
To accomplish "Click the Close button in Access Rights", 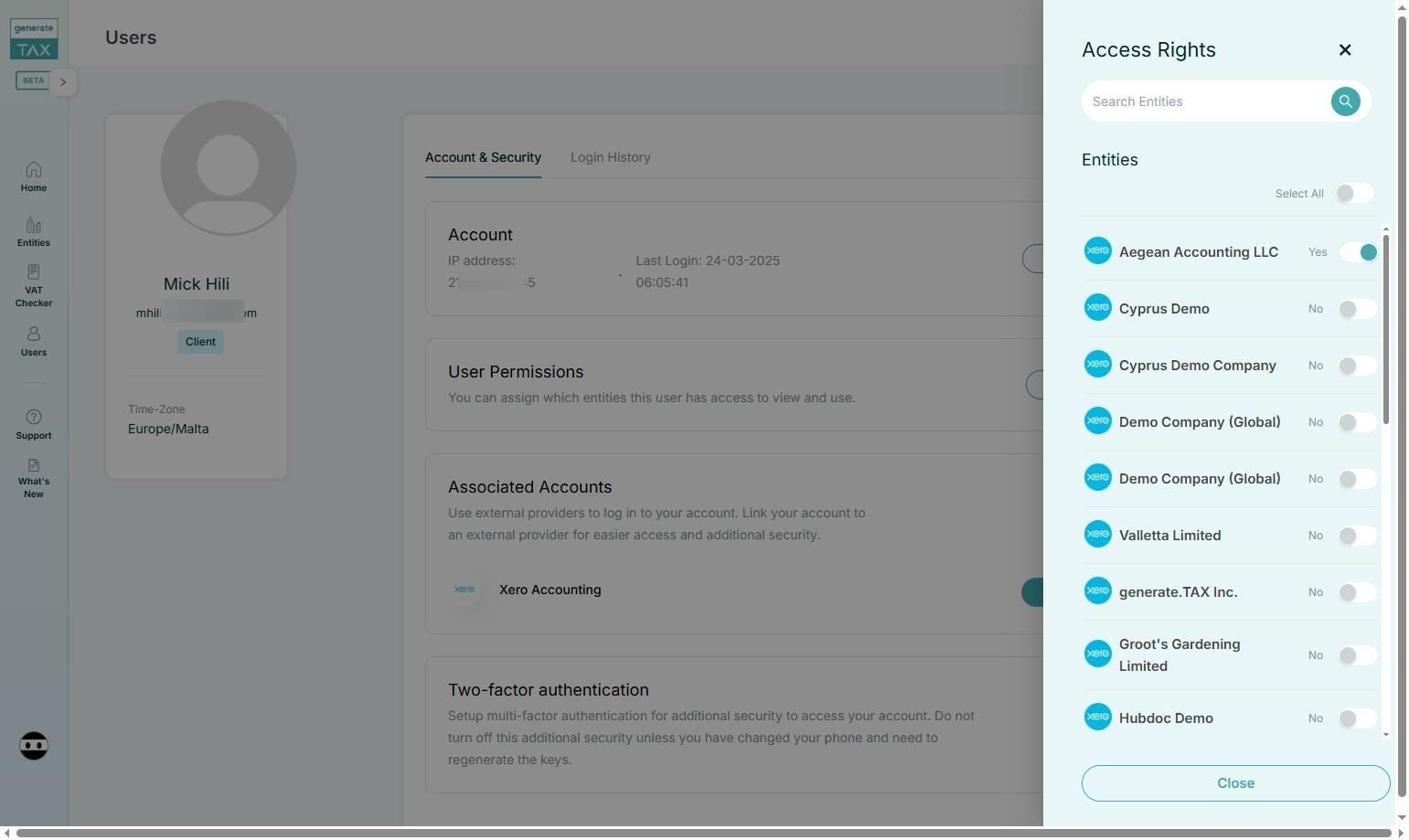I will (x=1235, y=783).
